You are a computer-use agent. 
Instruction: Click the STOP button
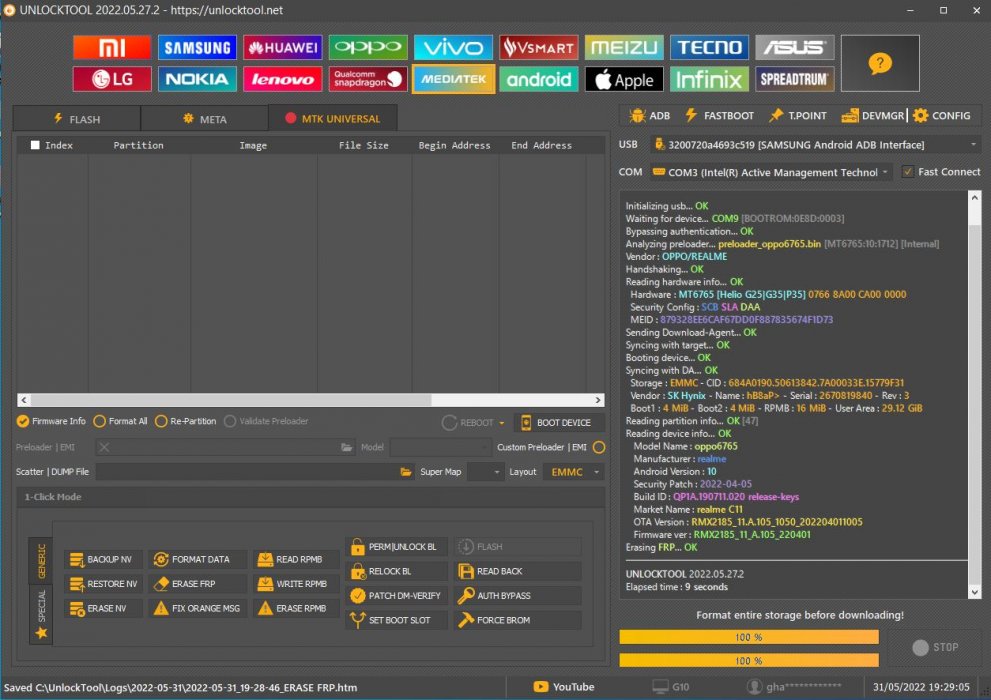[935, 648]
